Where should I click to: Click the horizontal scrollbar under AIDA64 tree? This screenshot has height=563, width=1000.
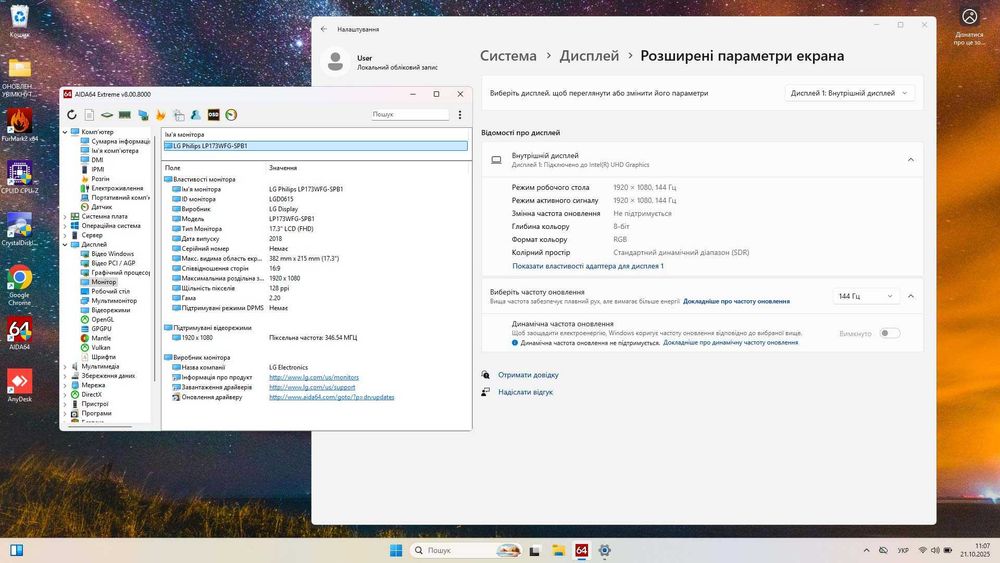pyautogui.click(x=99, y=426)
